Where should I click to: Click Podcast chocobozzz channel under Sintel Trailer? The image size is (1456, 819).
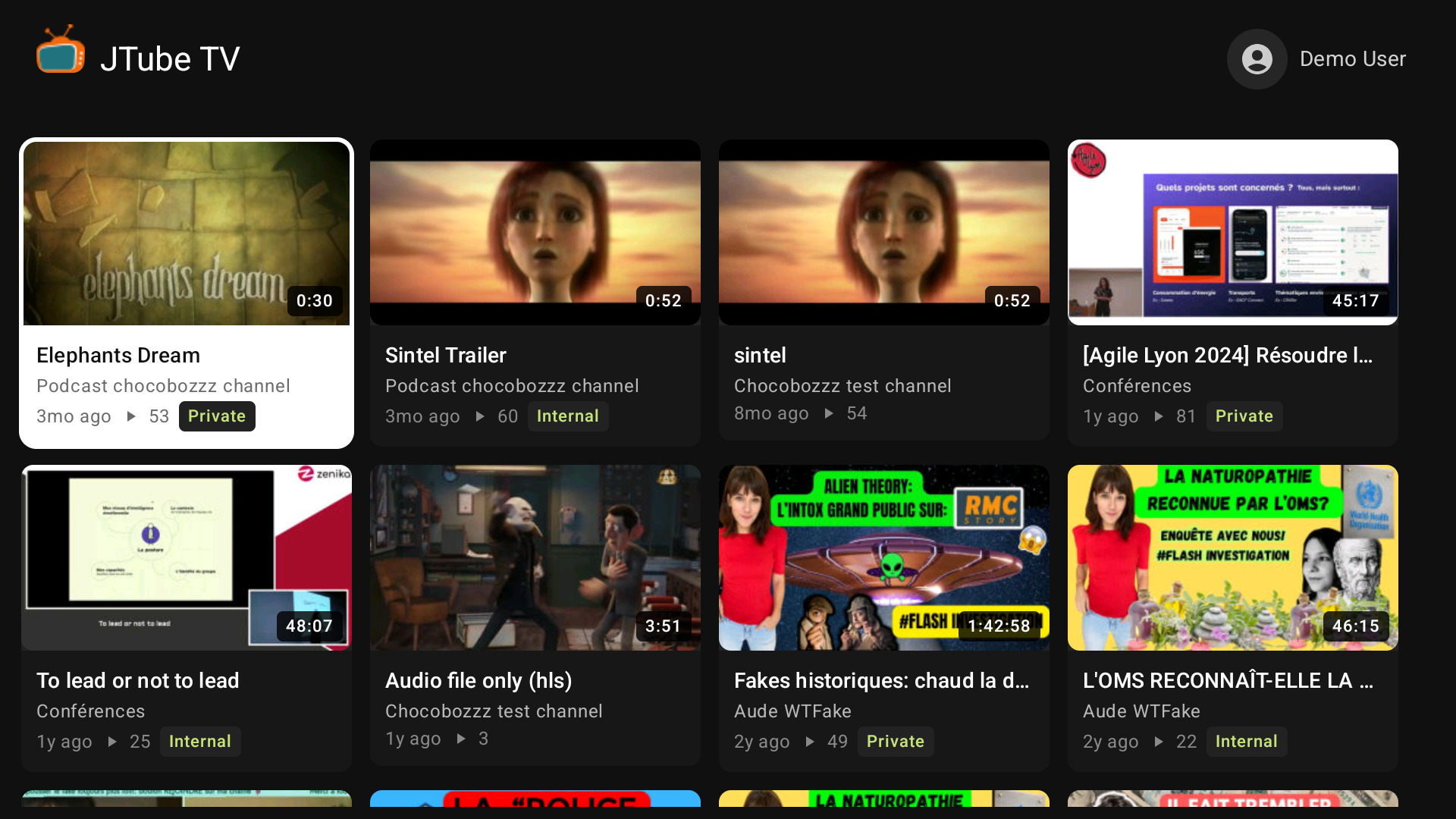click(512, 386)
